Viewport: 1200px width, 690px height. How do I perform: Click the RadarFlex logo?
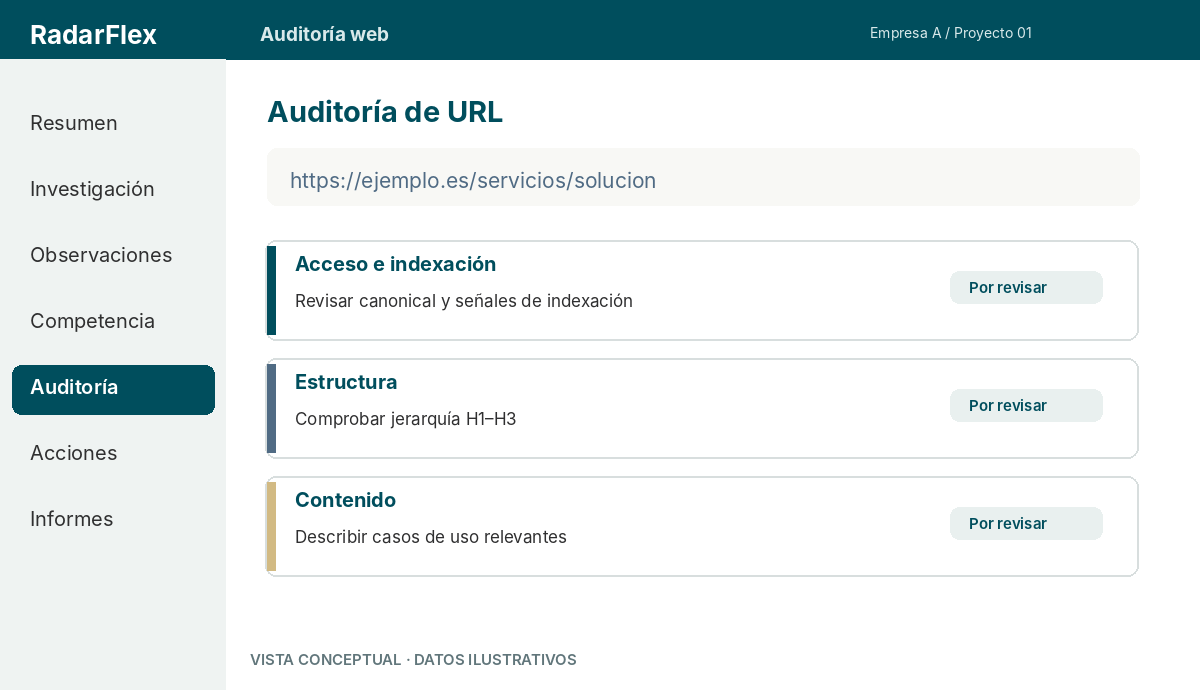coord(93,35)
